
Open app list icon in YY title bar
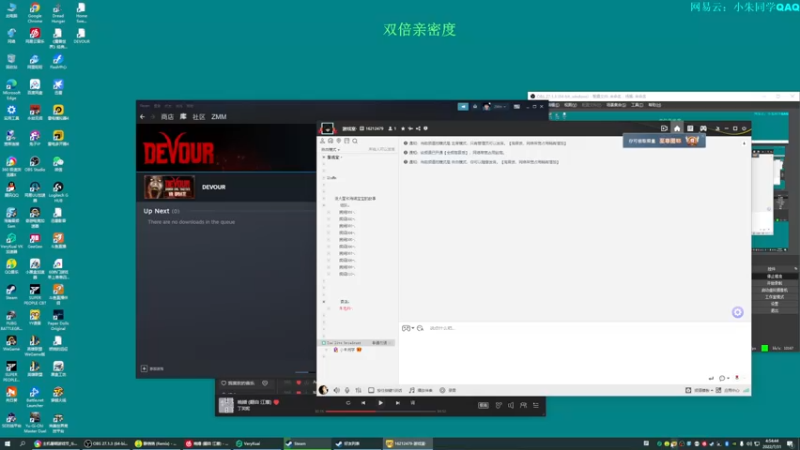pos(690,129)
